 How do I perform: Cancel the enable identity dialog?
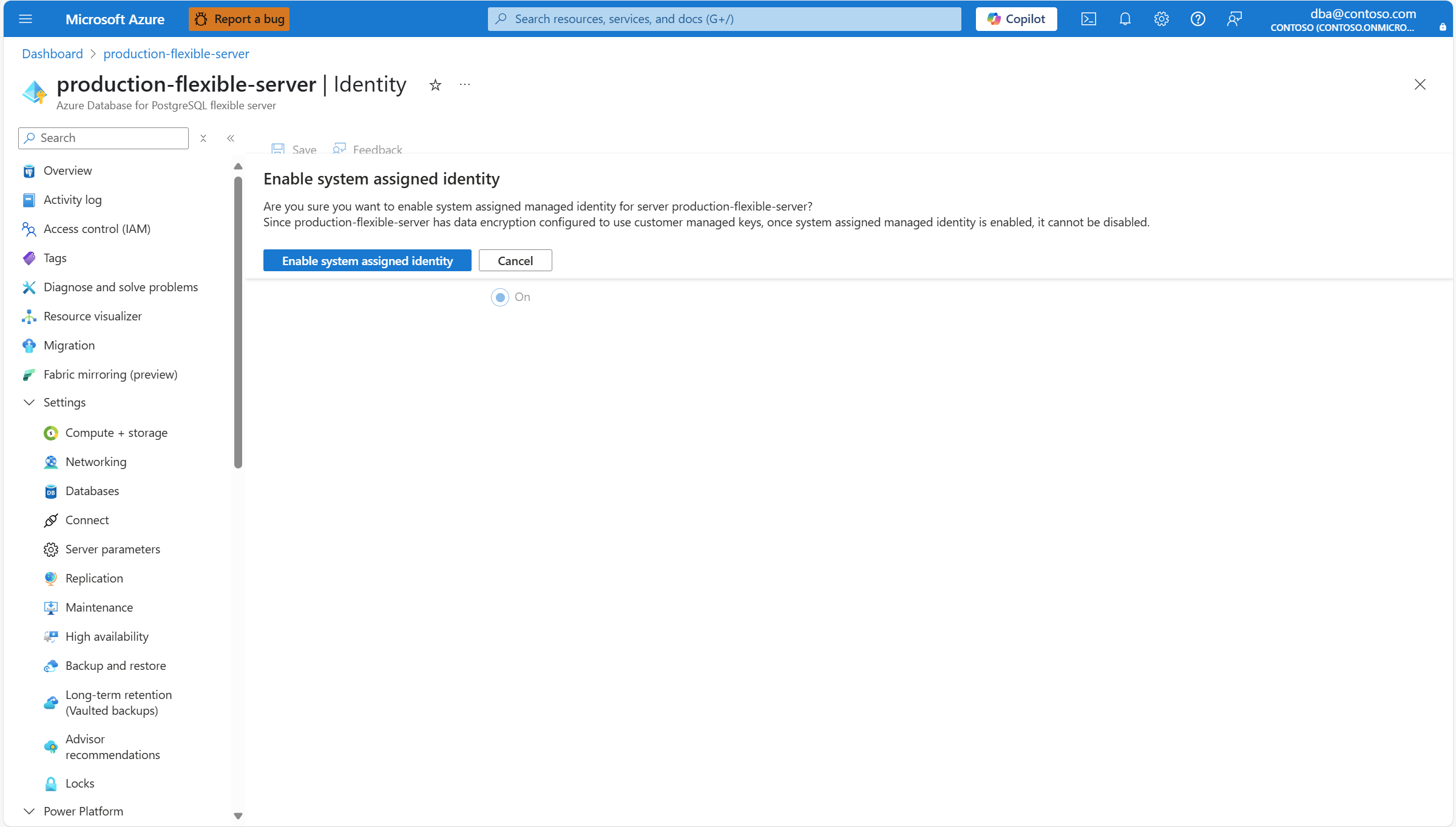pyautogui.click(x=515, y=260)
